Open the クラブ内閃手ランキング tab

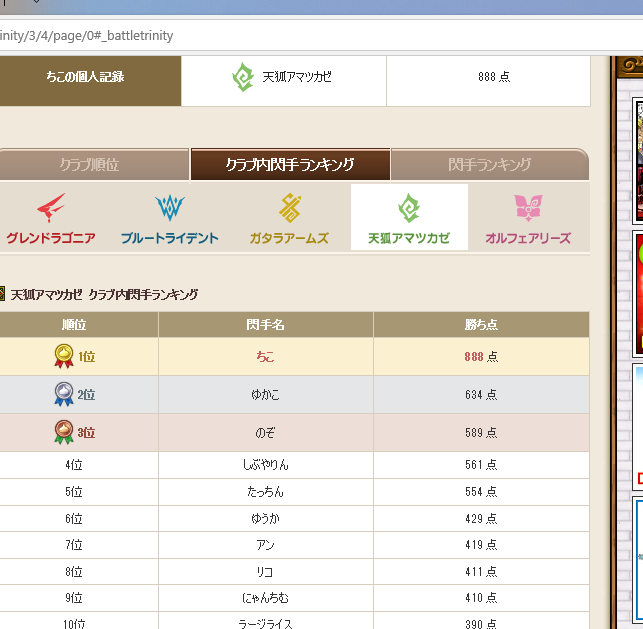290,164
